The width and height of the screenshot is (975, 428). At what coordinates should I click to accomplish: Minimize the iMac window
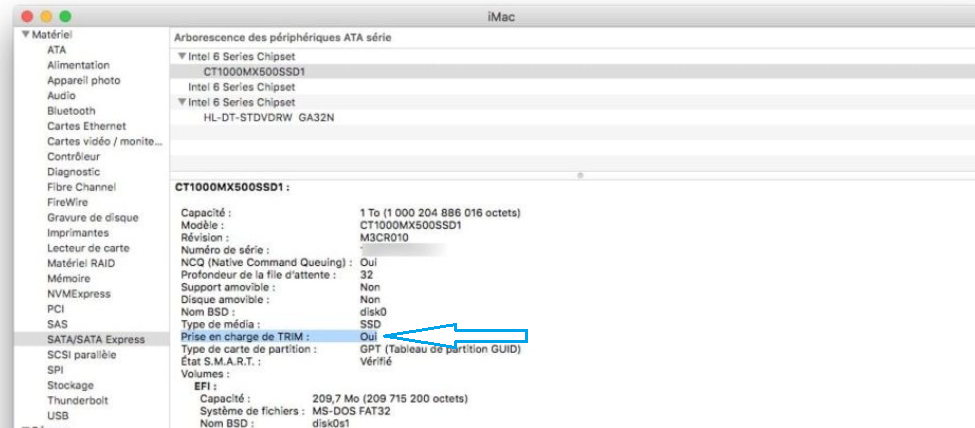(x=46, y=17)
